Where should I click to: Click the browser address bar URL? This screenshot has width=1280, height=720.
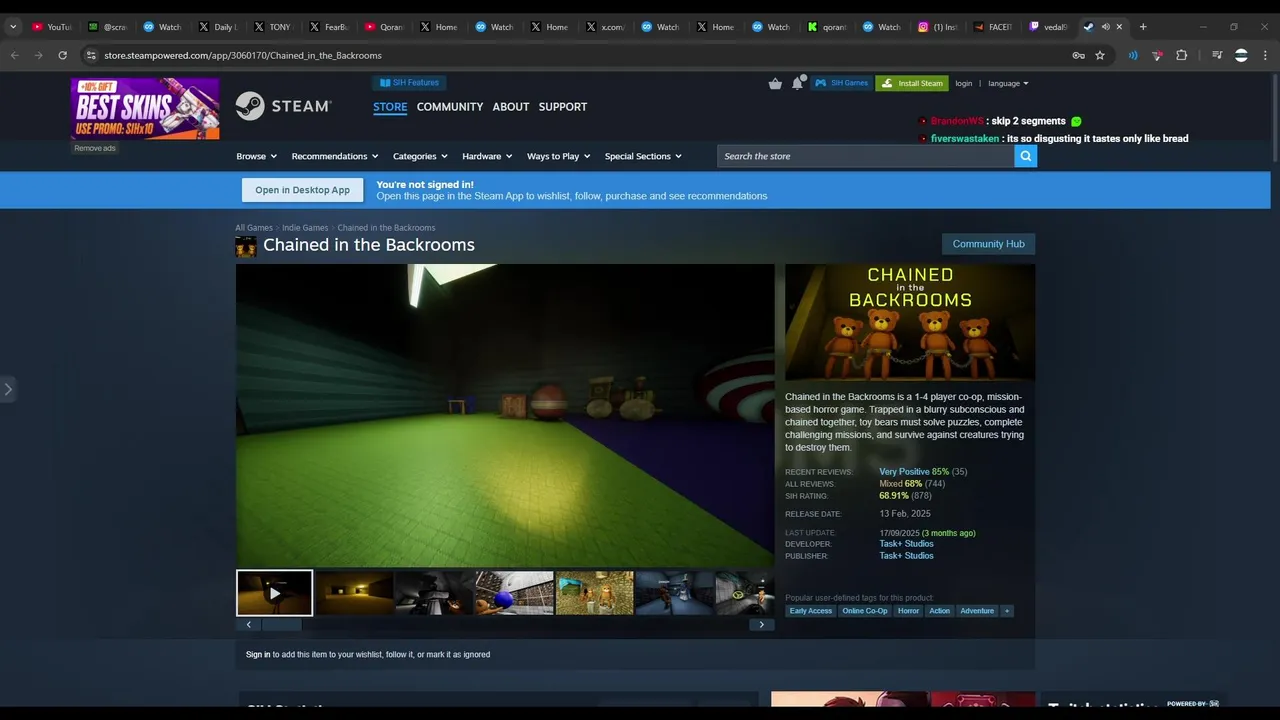pyautogui.click(x=243, y=55)
